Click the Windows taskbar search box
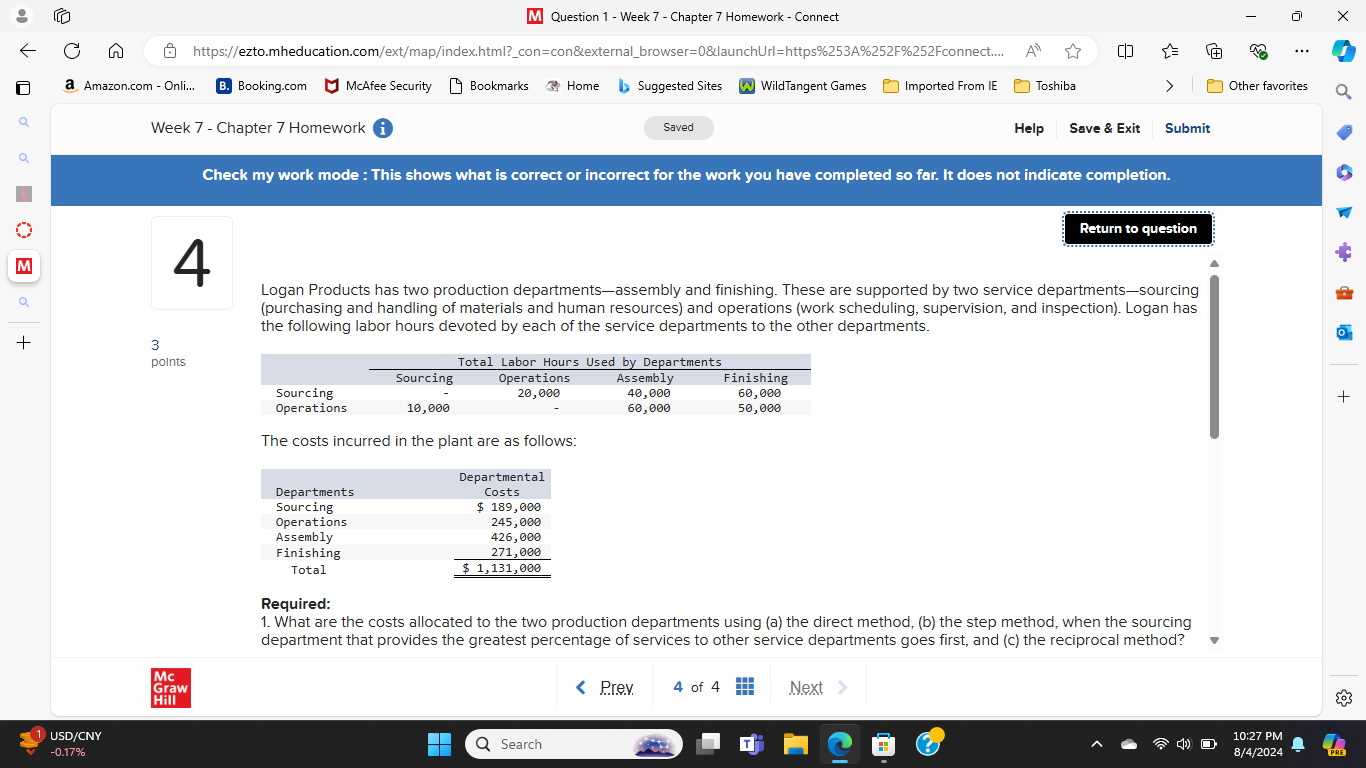This screenshot has width=1366, height=768. tap(573, 744)
